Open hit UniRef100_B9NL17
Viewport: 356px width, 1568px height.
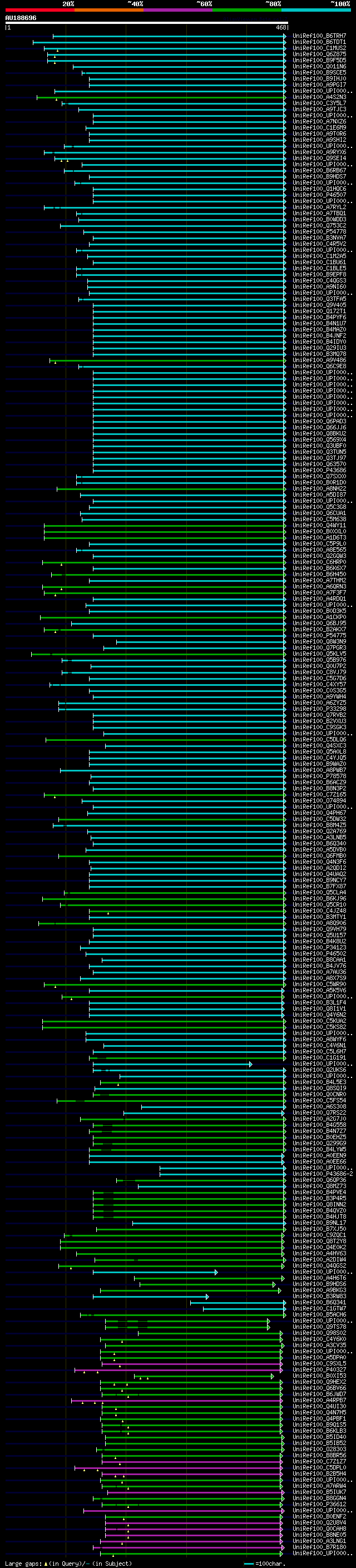tap(319, 1222)
